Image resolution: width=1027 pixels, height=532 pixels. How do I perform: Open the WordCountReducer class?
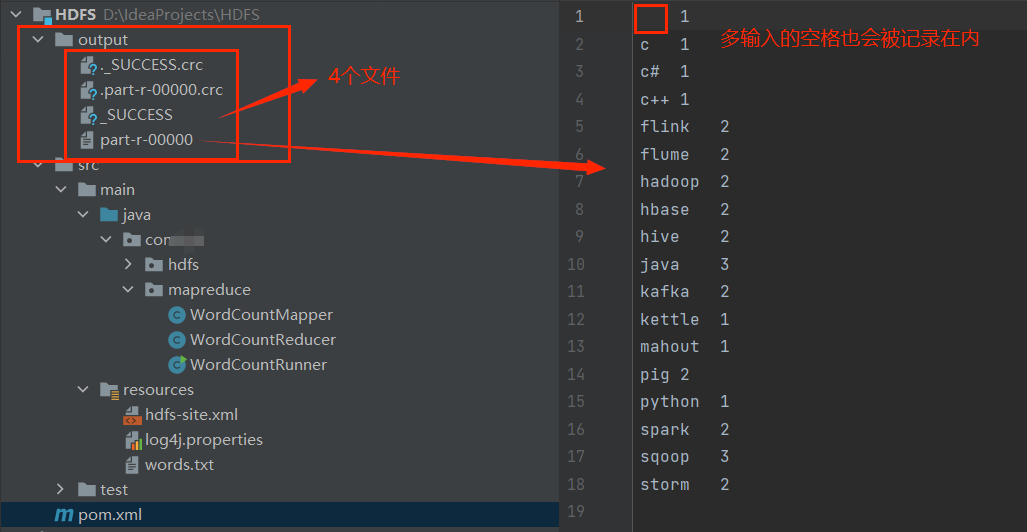[x=263, y=340]
